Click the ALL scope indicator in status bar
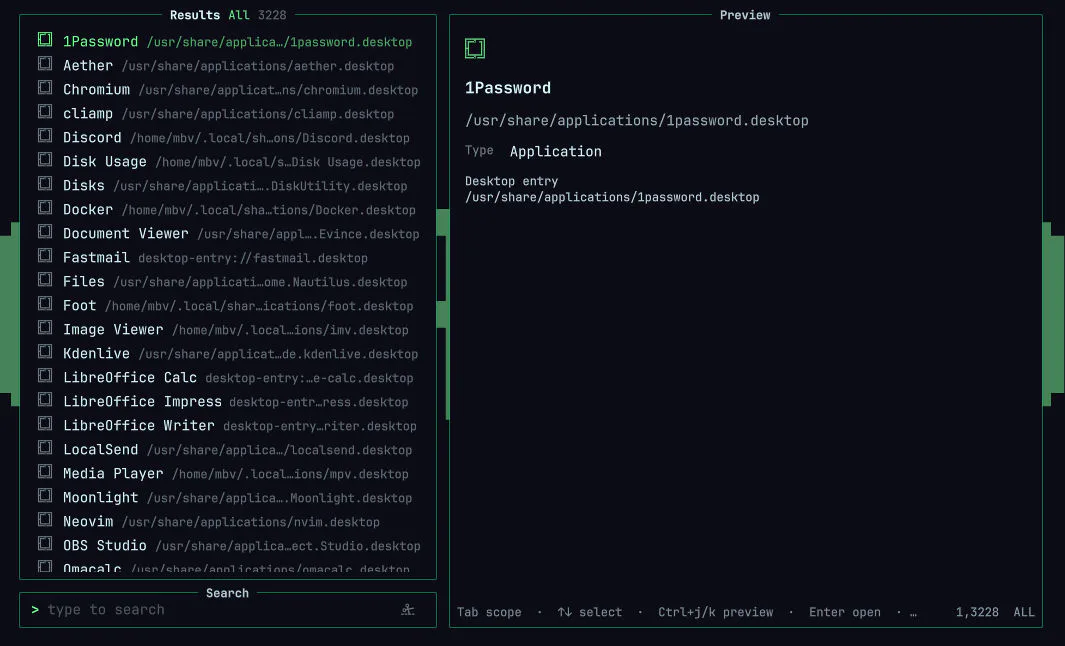1065x646 pixels. click(1024, 612)
